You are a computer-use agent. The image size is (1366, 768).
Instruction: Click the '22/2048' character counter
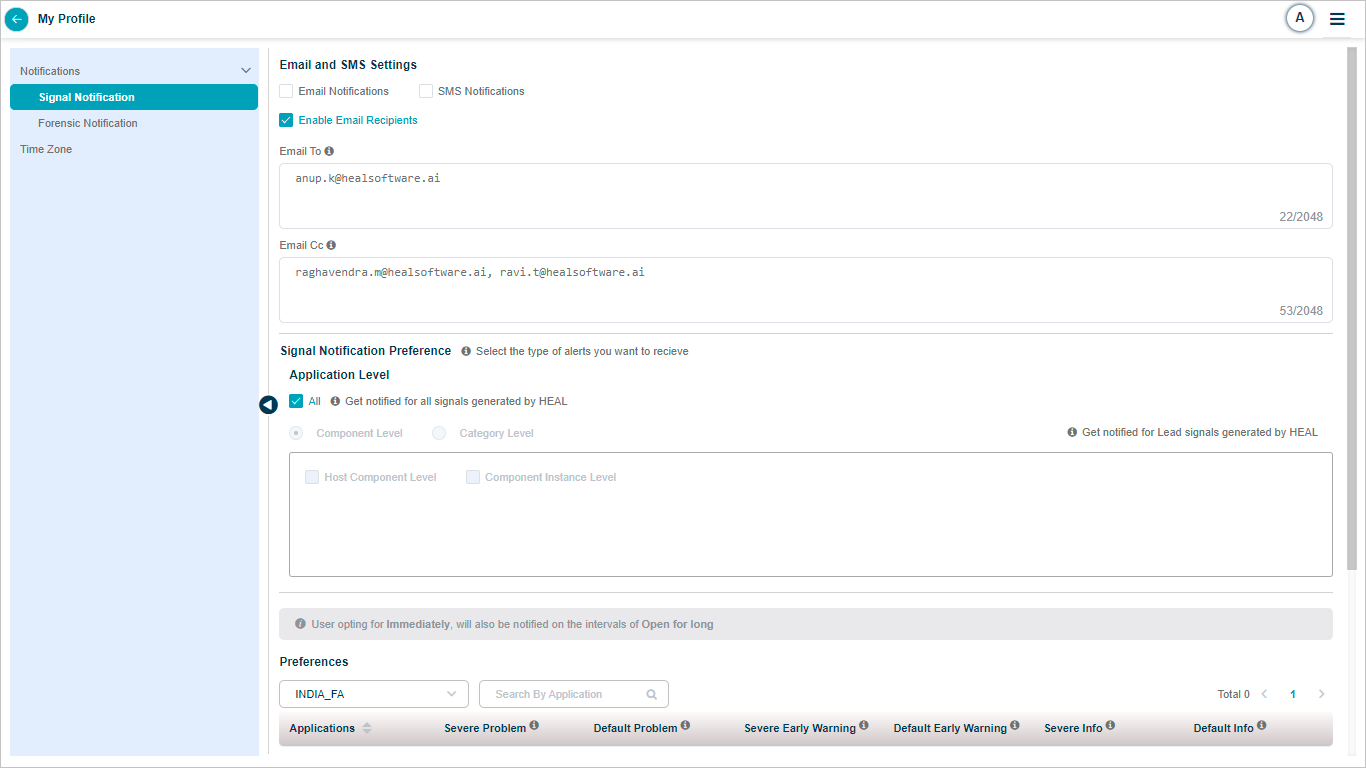1301,217
